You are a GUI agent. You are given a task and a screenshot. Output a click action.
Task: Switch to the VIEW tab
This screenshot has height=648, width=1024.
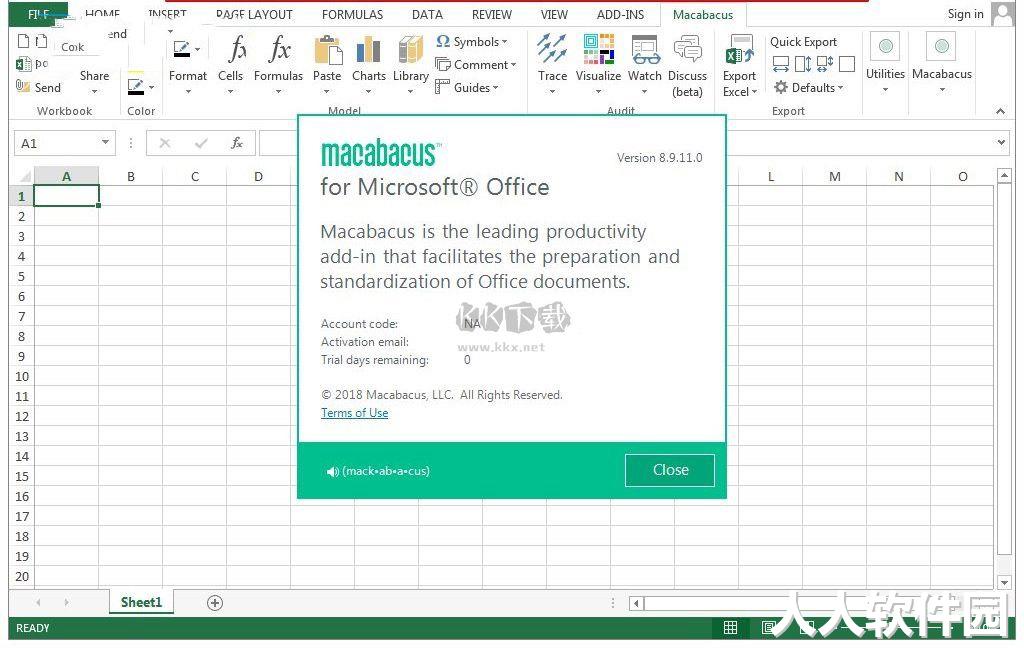point(554,14)
